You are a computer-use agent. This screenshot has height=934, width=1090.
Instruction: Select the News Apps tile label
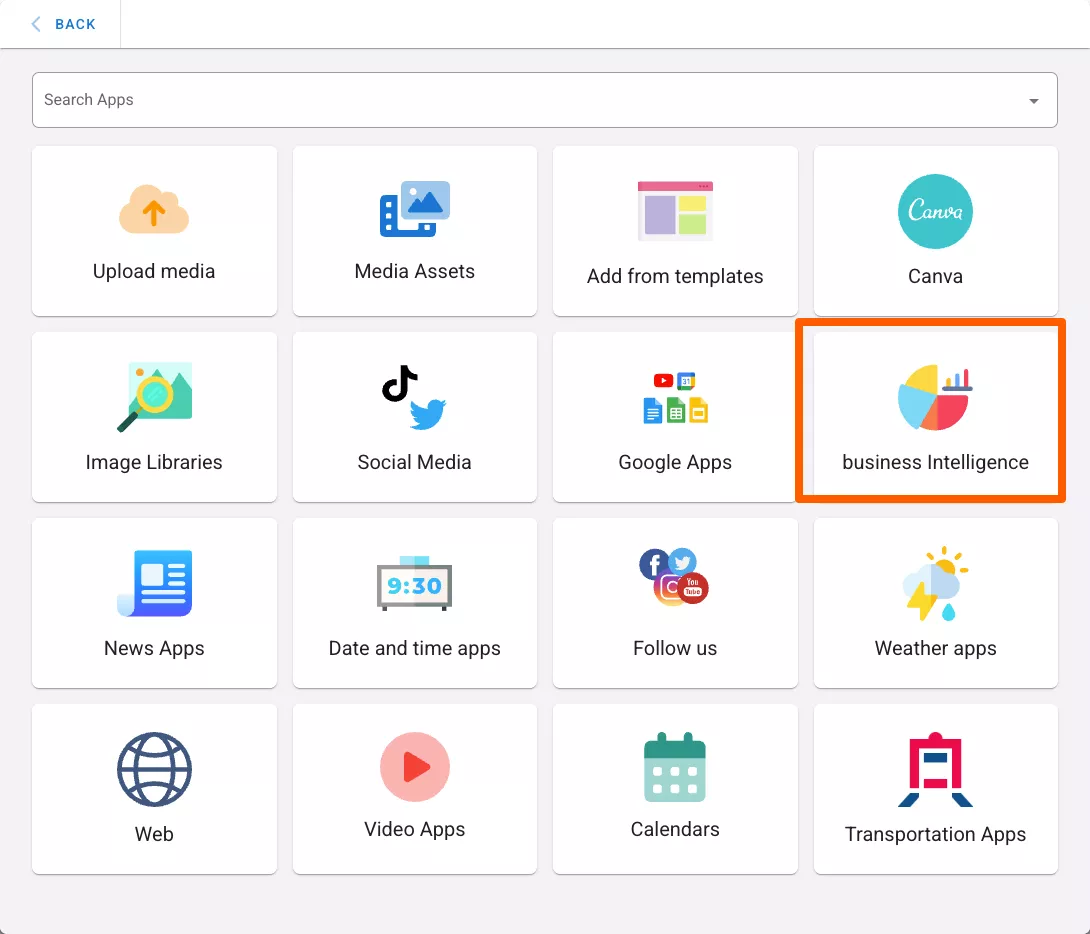[x=154, y=648]
